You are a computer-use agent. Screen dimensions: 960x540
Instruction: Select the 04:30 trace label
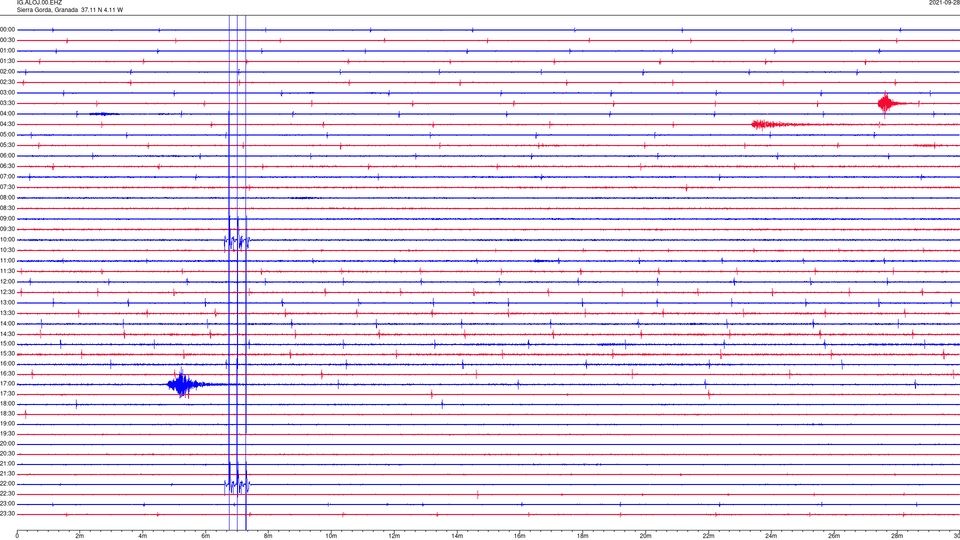pos(8,124)
